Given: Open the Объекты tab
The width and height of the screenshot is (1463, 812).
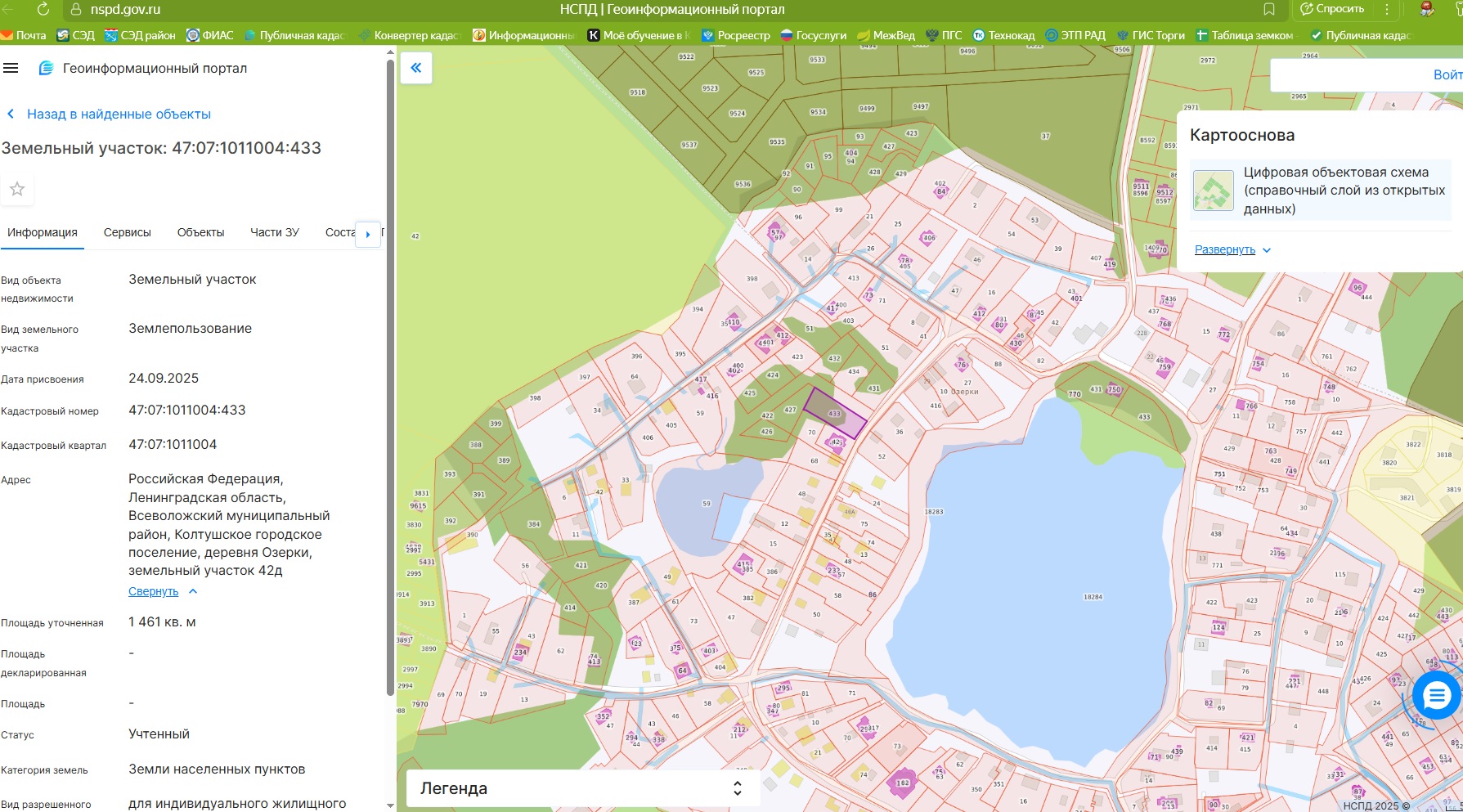Looking at the screenshot, I should (200, 232).
